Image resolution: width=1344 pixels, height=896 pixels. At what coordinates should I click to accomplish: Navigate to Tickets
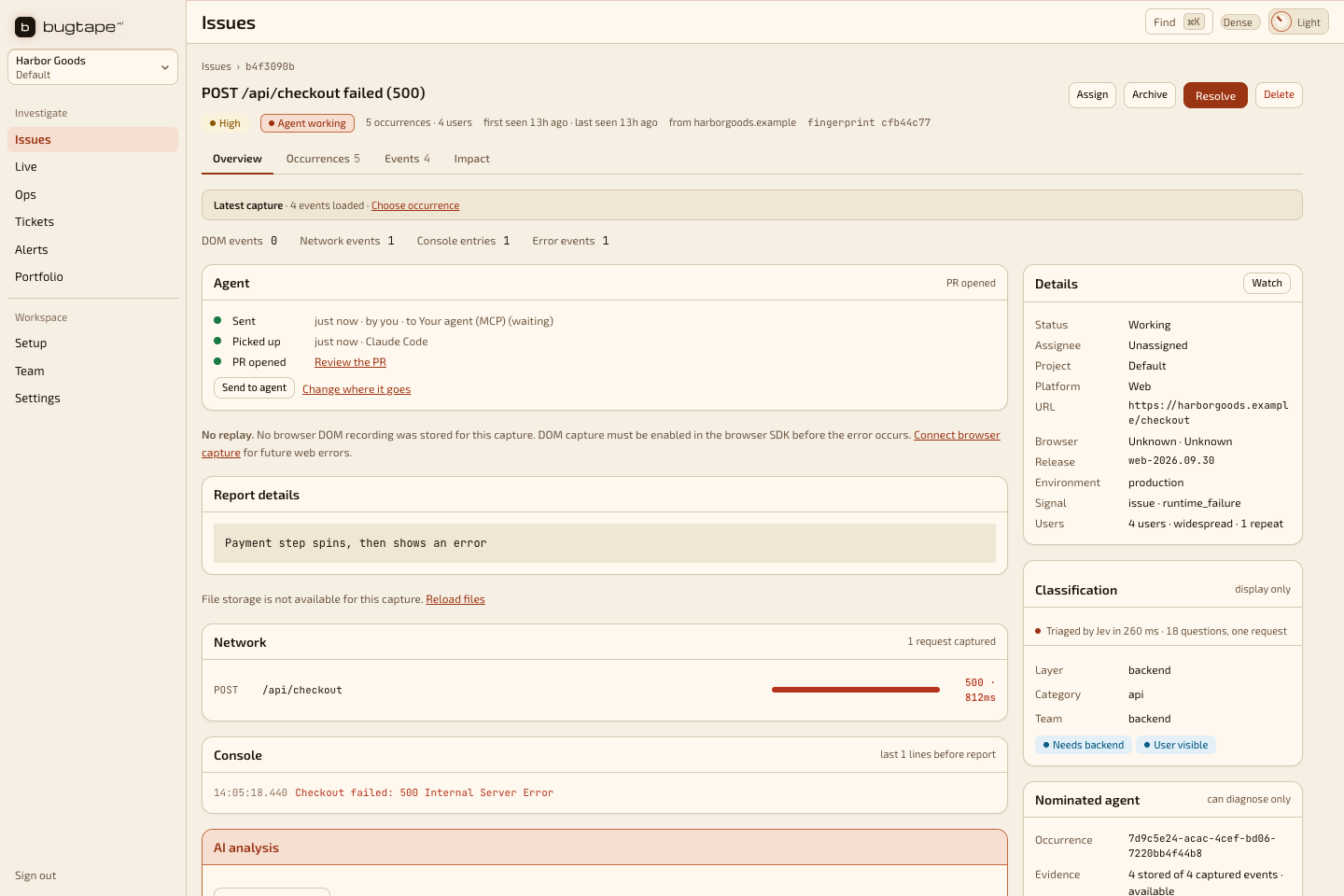(x=92, y=222)
